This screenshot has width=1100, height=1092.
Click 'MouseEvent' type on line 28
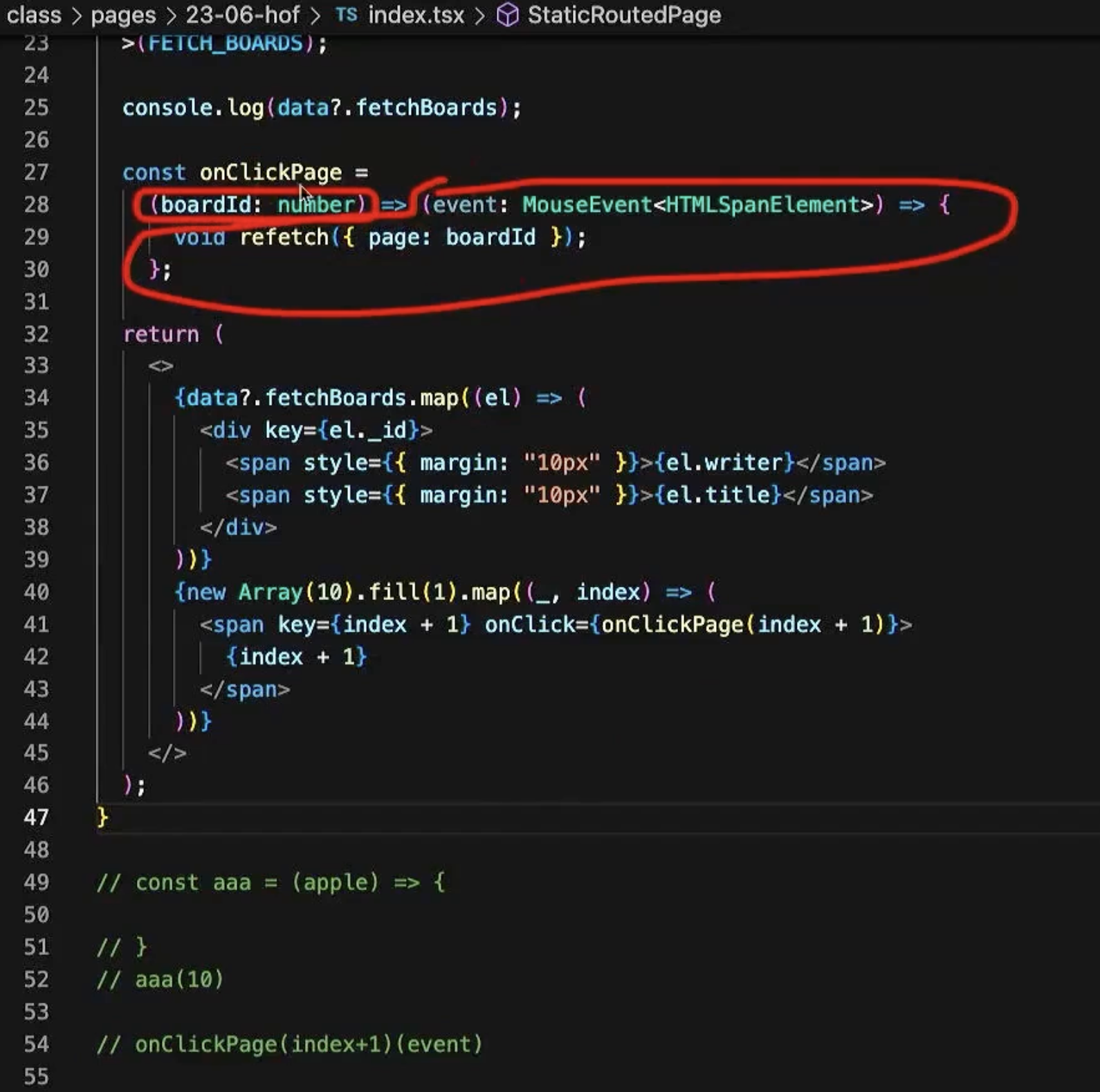(587, 205)
